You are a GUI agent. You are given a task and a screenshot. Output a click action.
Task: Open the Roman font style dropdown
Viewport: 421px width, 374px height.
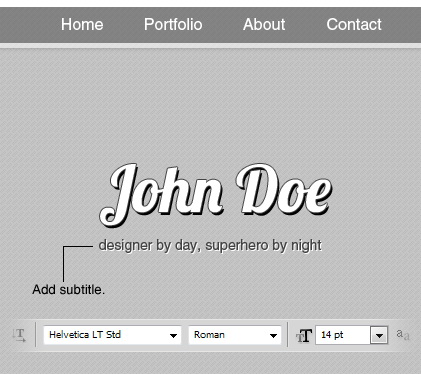(x=235, y=335)
